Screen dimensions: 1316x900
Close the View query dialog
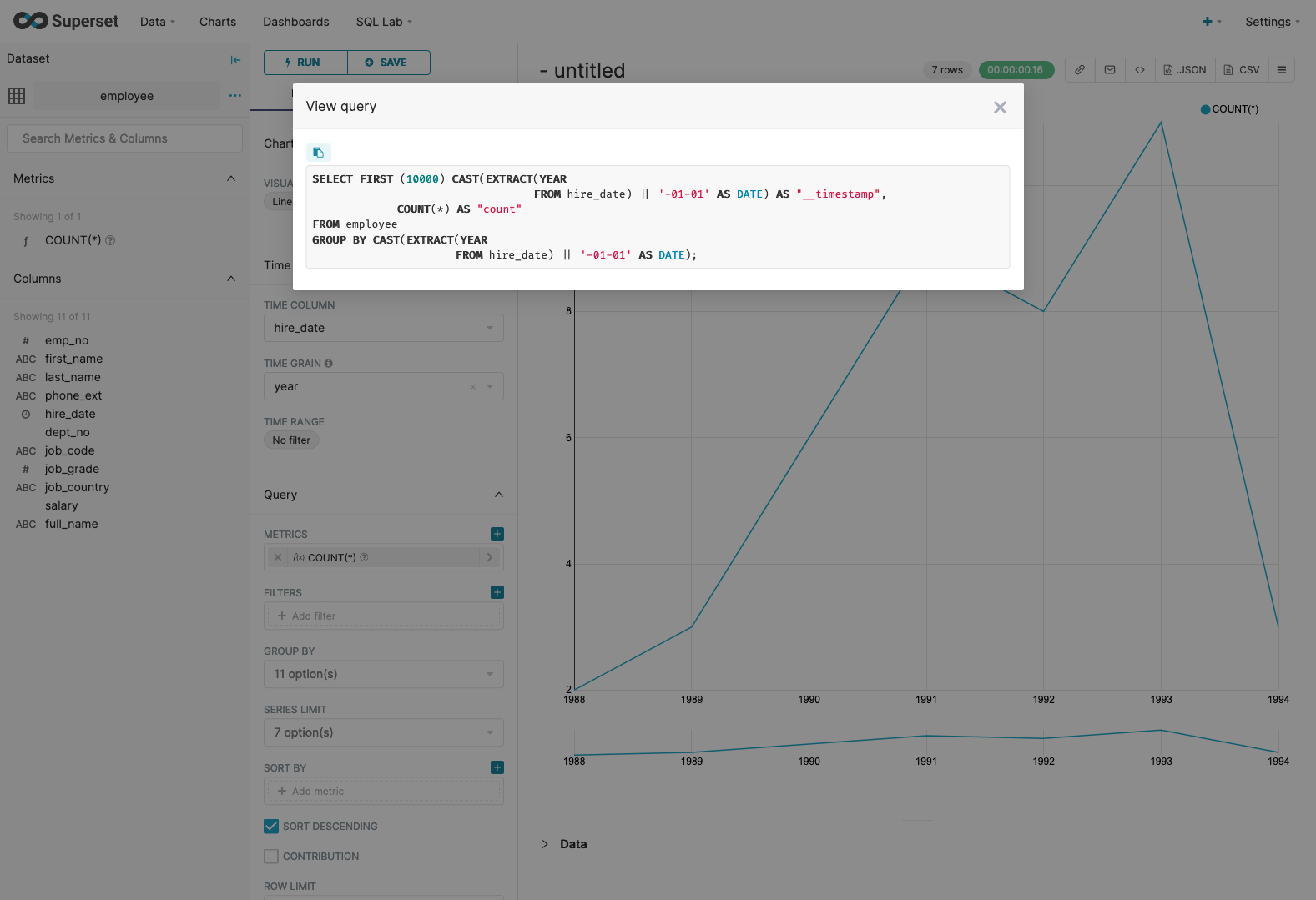pyautogui.click(x=1000, y=108)
